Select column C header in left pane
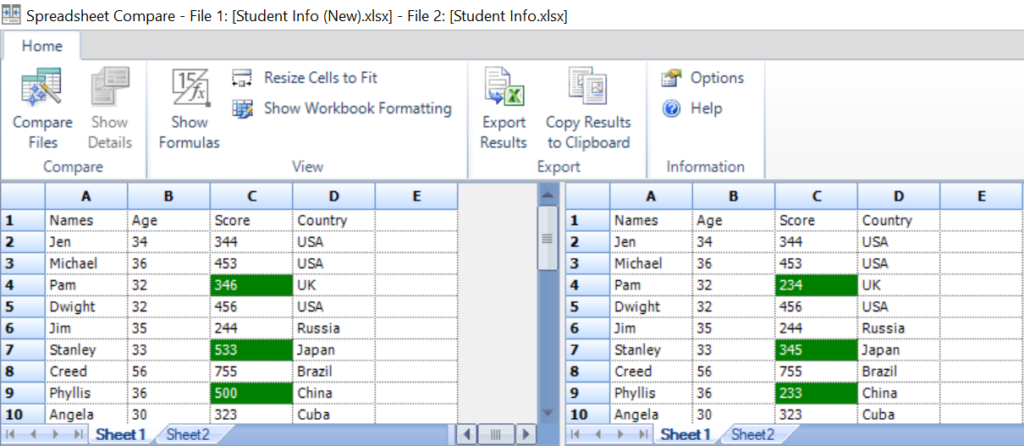The image size is (1024, 446). (251, 197)
